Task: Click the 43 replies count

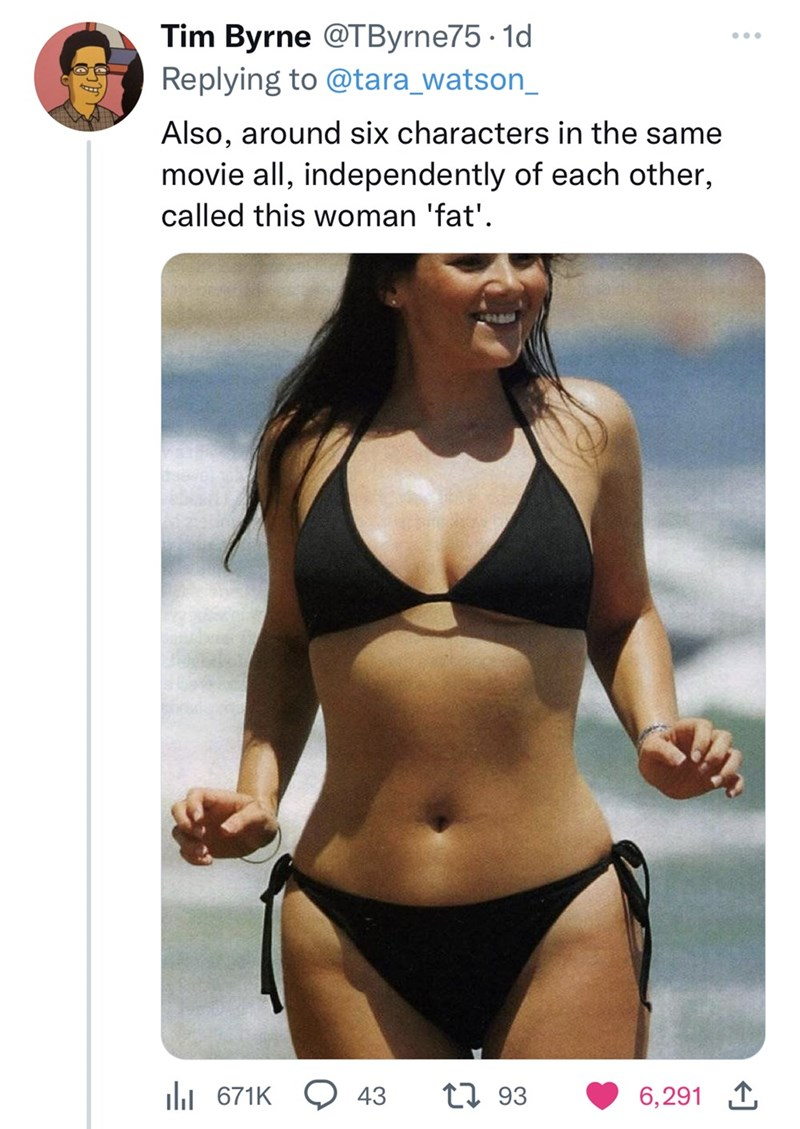Action: pos(372,1097)
